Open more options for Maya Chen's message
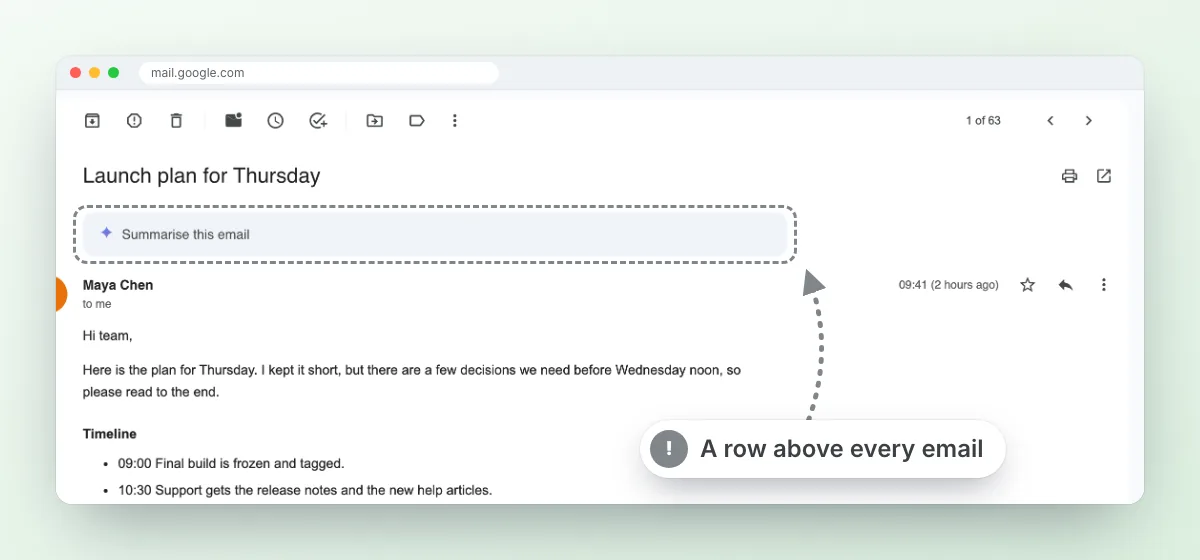Screen dimensions: 1200x560 click(1104, 285)
